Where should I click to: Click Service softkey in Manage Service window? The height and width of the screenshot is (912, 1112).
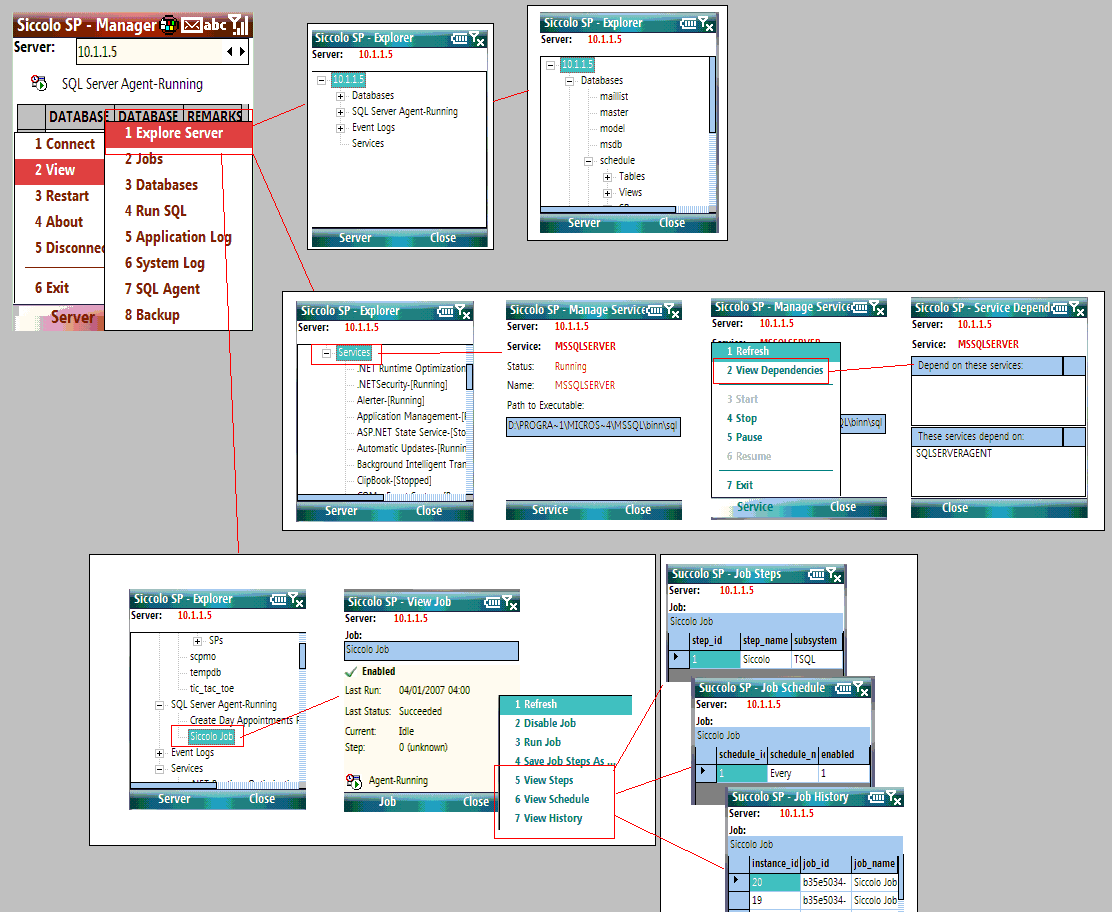[x=550, y=510]
